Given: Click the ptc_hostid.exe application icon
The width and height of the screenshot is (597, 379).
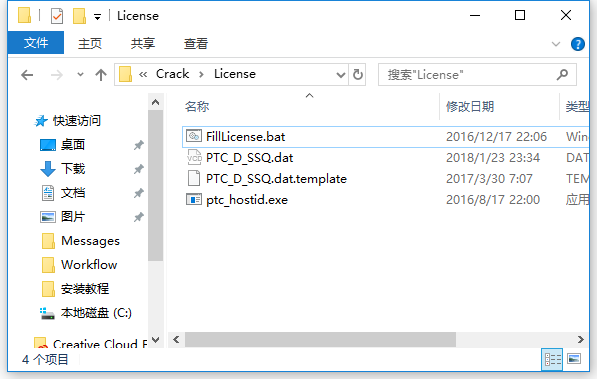Looking at the screenshot, I should coord(194,199).
